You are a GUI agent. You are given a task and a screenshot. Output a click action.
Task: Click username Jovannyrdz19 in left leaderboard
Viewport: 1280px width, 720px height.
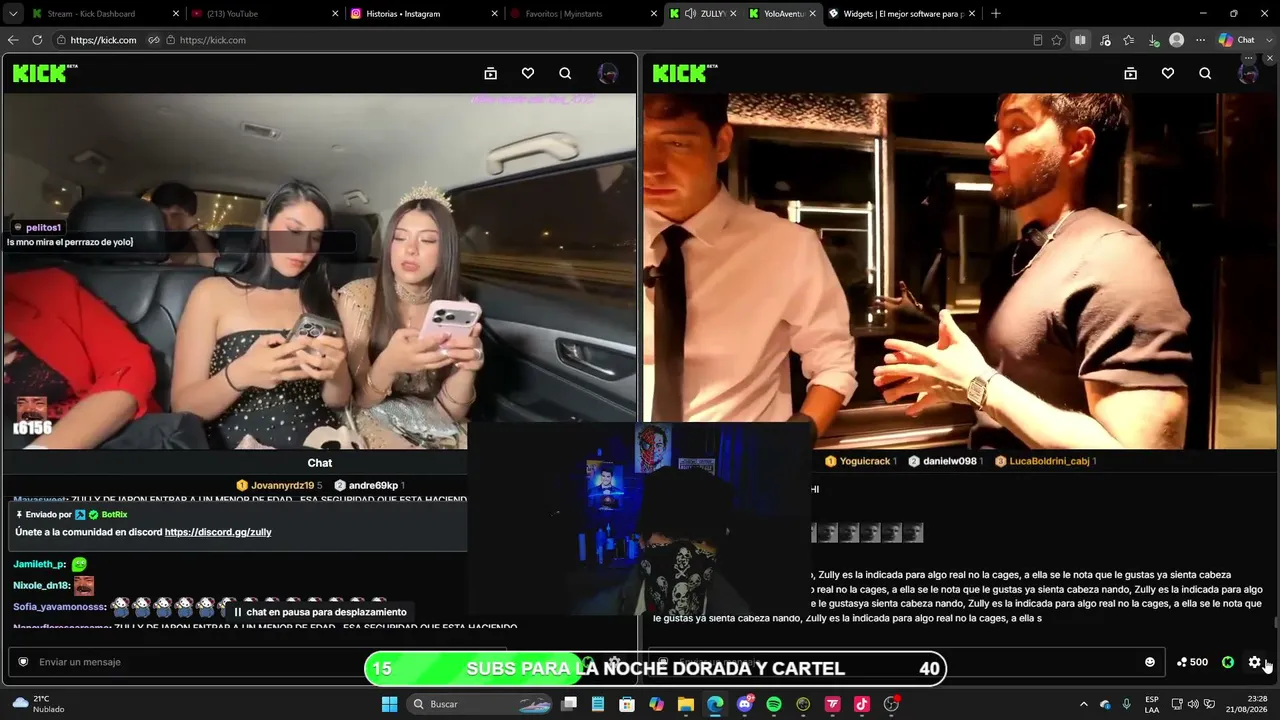tap(282, 485)
